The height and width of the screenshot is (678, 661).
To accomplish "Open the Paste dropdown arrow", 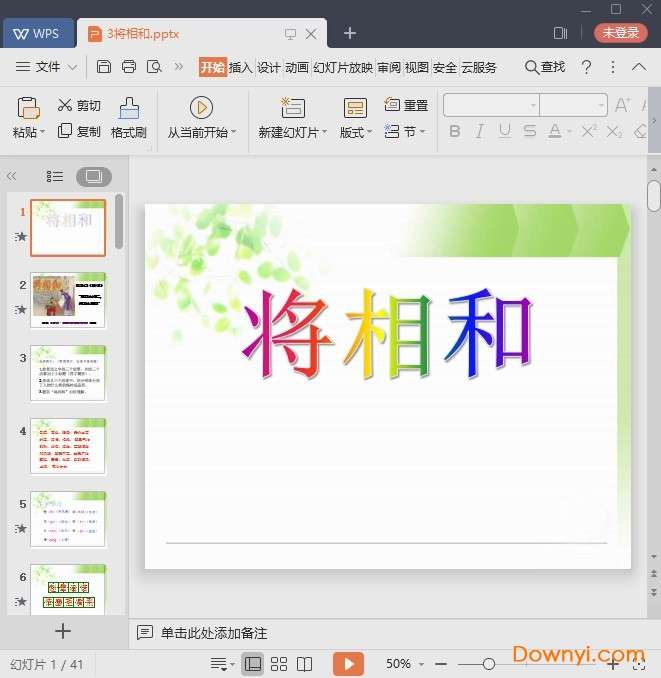I will coord(42,131).
